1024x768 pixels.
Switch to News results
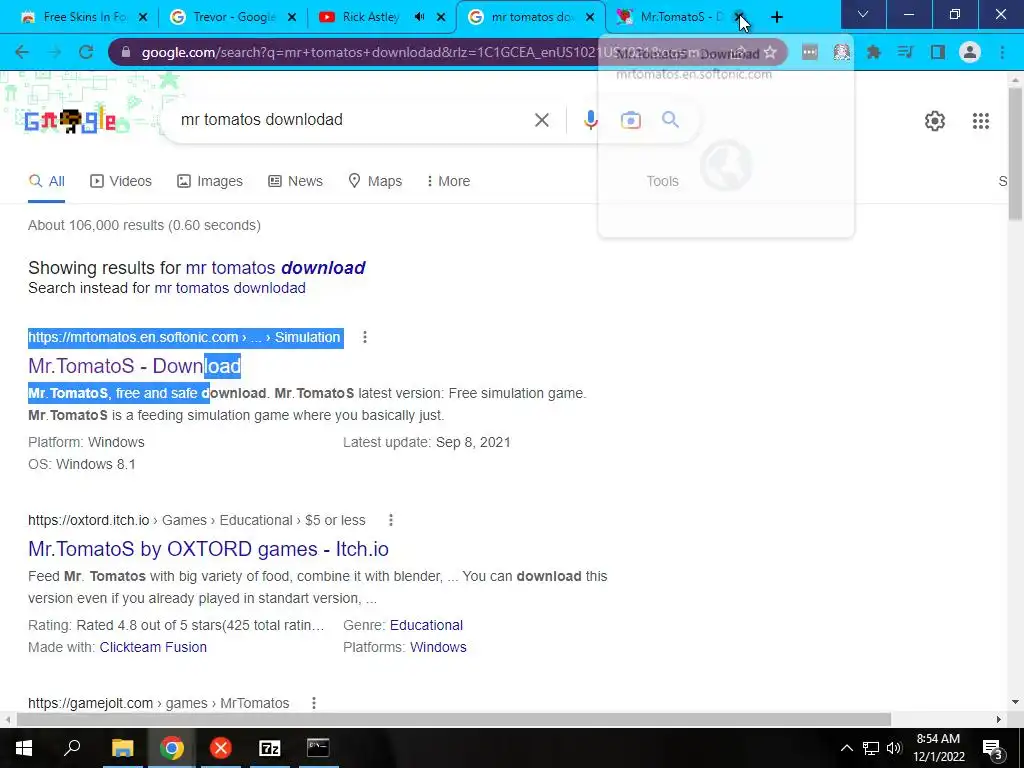point(295,181)
